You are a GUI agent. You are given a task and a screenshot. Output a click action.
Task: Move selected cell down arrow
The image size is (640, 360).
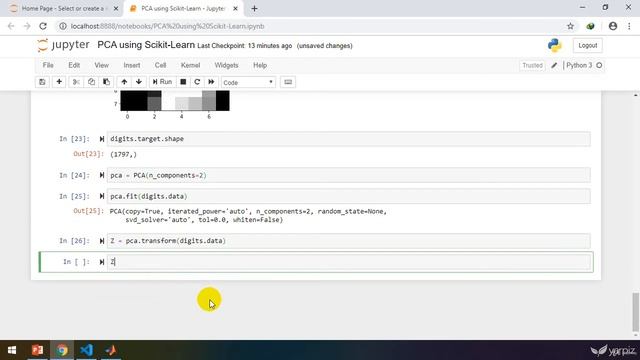tap(139, 82)
